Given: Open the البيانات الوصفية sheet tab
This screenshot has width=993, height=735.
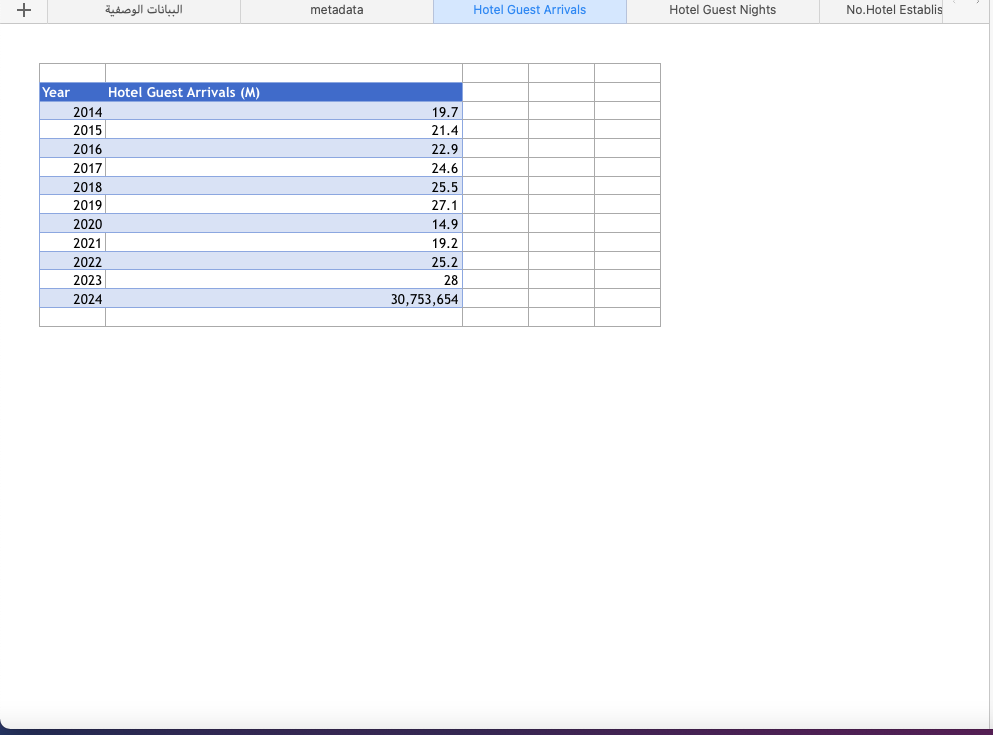Looking at the screenshot, I should tap(144, 10).
